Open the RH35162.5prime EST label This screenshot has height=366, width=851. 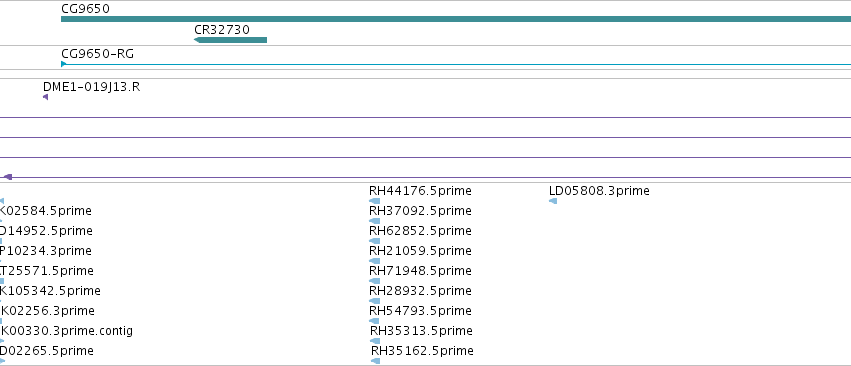(422, 351)
